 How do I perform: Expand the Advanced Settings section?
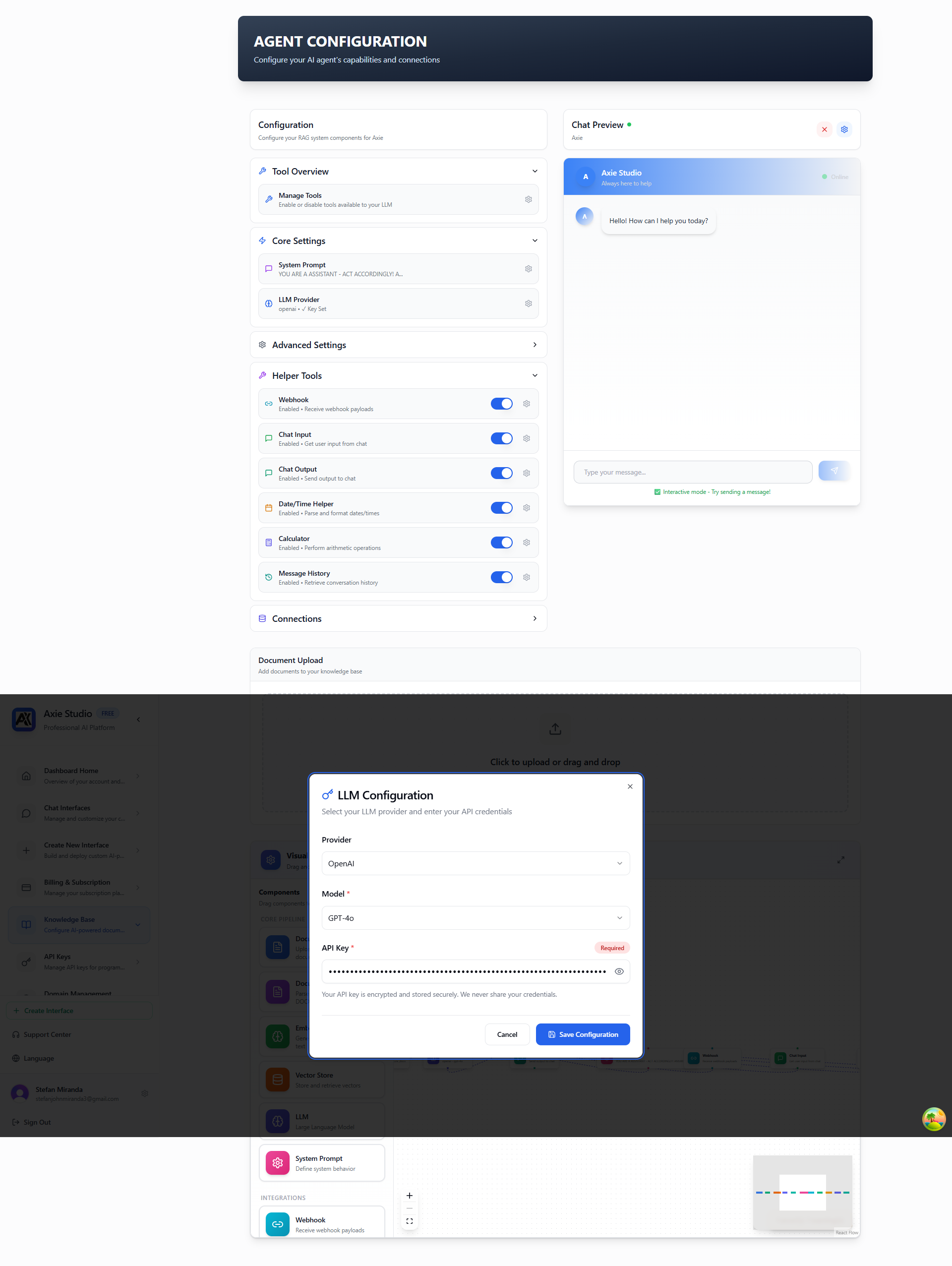point(398,345)
